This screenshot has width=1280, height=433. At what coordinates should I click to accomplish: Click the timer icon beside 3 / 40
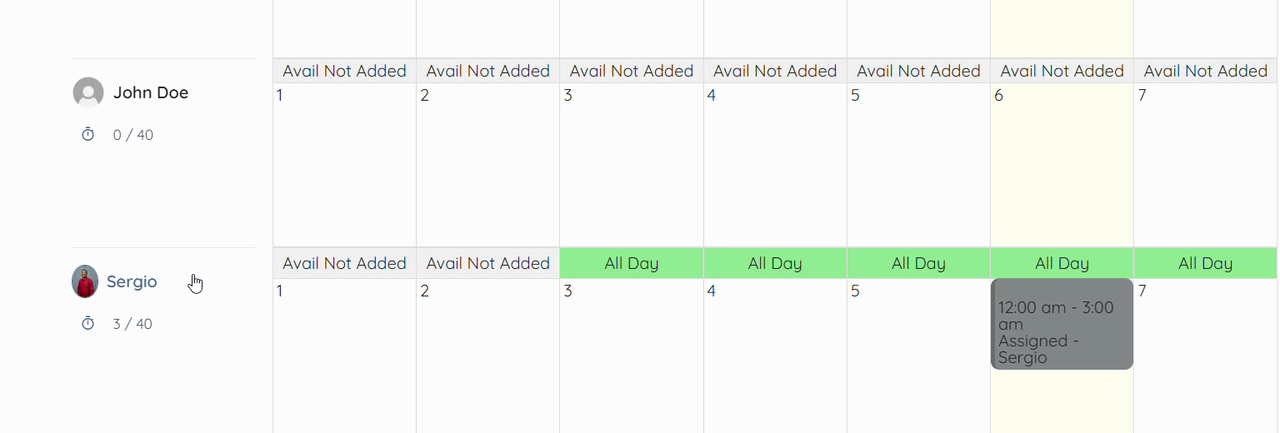(88, 323)
